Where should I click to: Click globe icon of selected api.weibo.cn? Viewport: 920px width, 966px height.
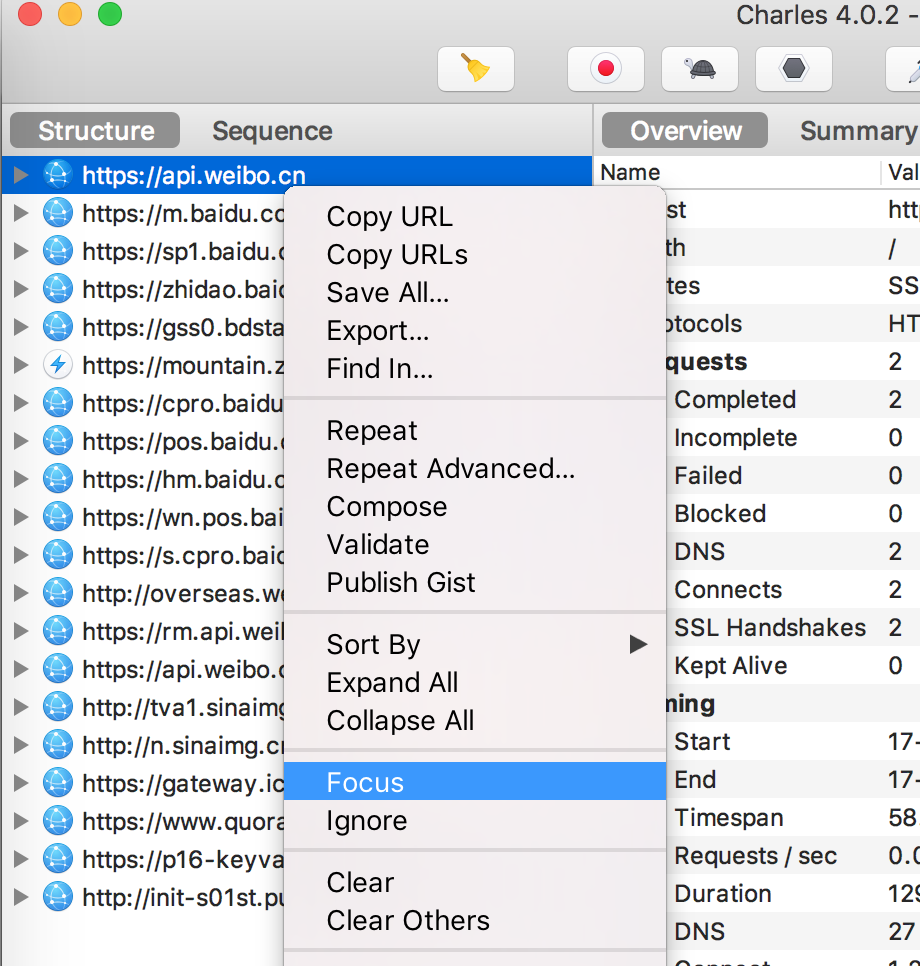[58, 175]
